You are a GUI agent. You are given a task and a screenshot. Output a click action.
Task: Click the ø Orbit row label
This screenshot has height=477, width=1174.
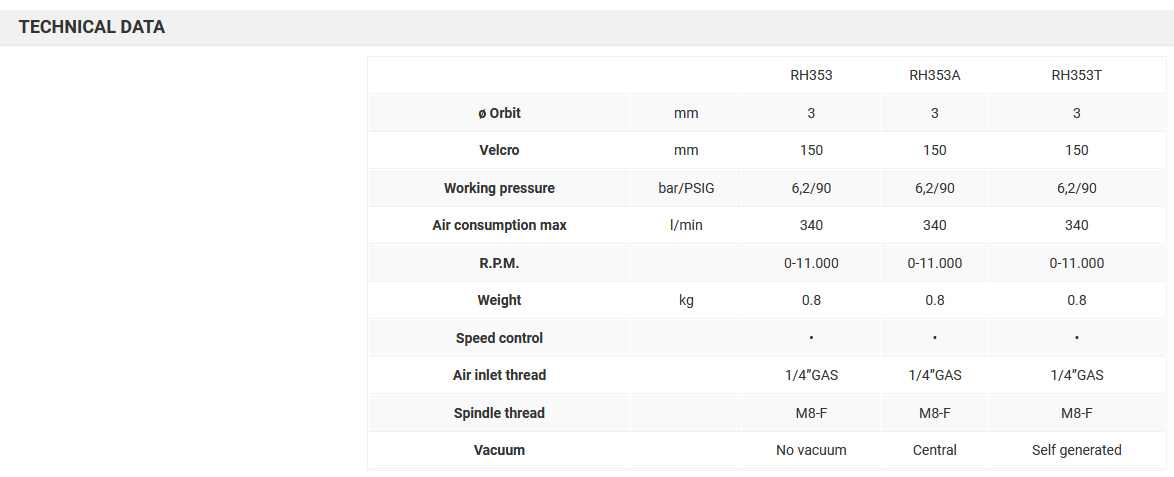tap(499, 113)
